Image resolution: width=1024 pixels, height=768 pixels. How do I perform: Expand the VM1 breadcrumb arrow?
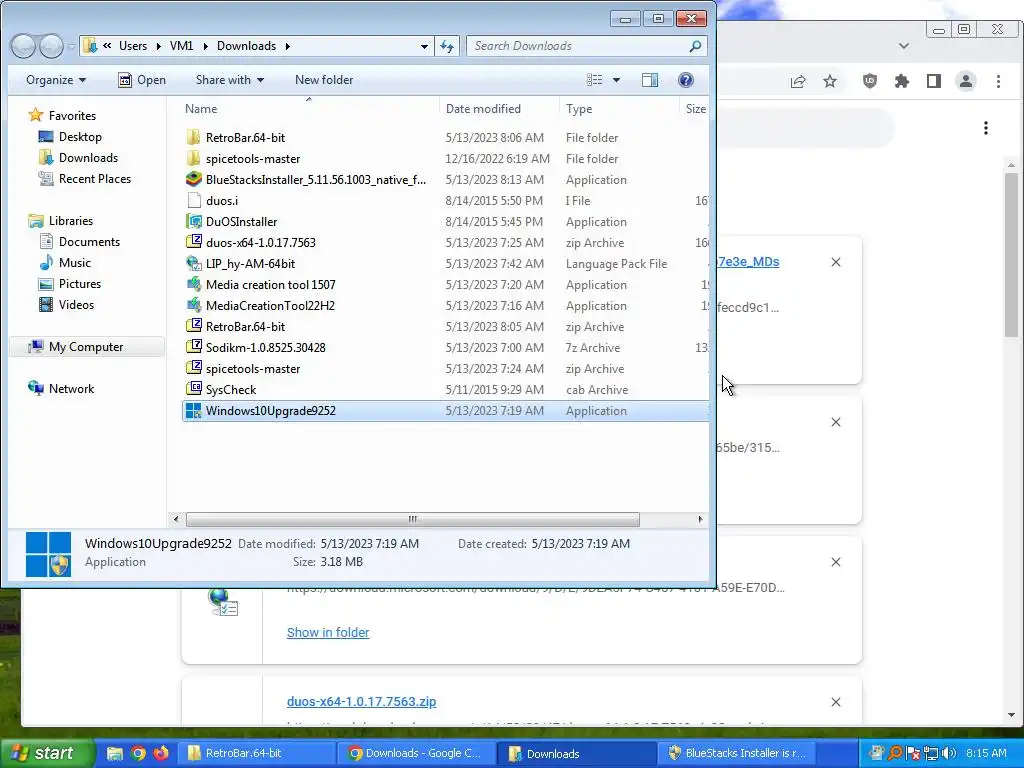[x=205, y=46]
